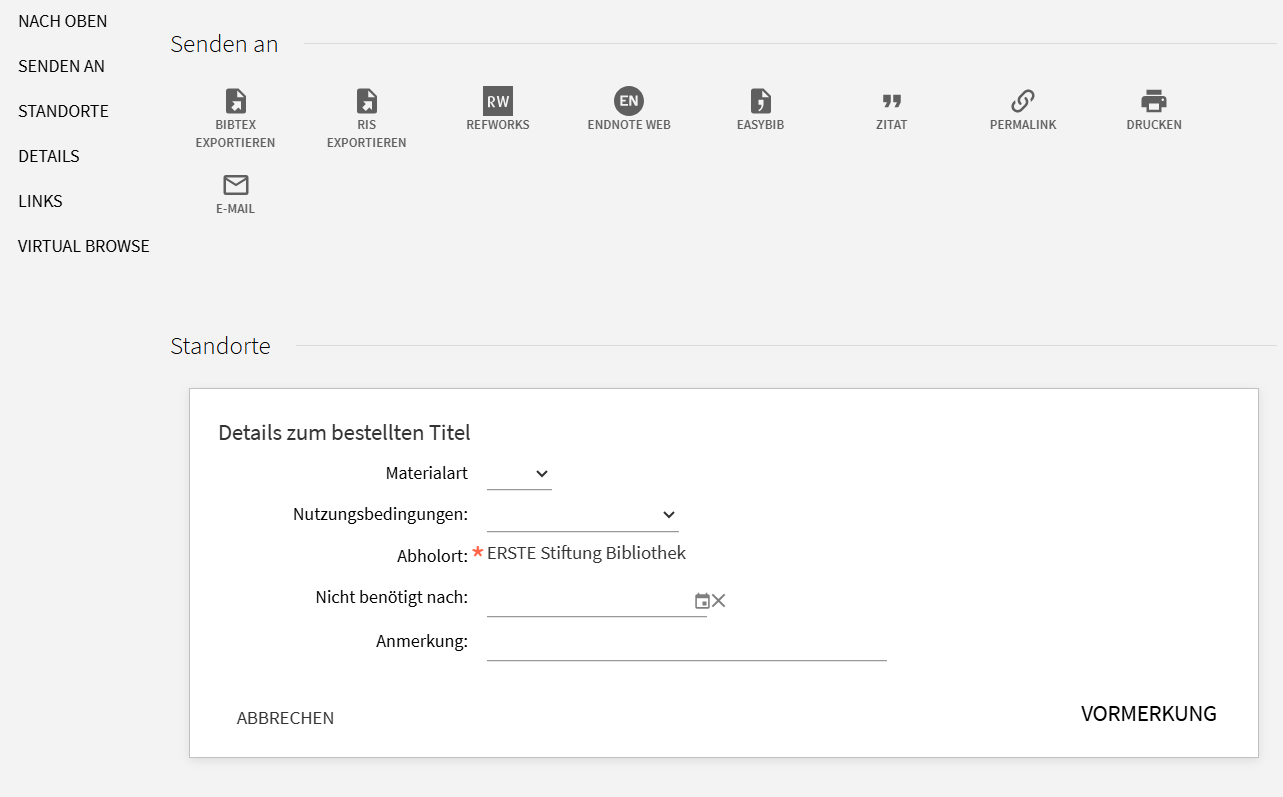
Task: Send record to RefWorks
Action: coord(498,101)
